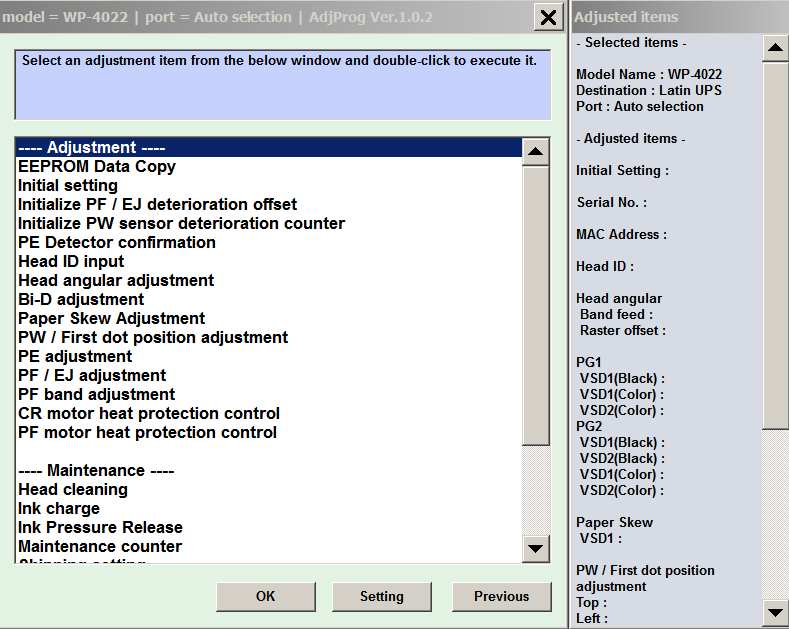Click Port : Auto selection in right panel

click(x=640, y=107)
